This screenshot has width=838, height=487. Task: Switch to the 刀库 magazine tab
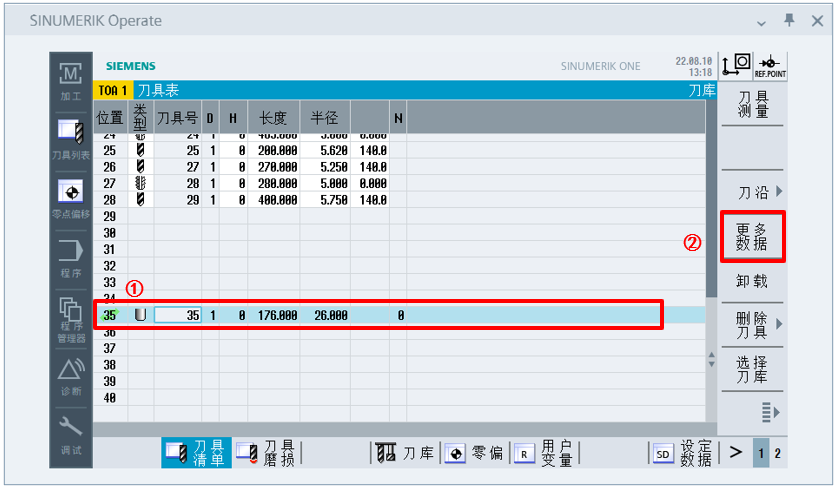pos(405,453)
